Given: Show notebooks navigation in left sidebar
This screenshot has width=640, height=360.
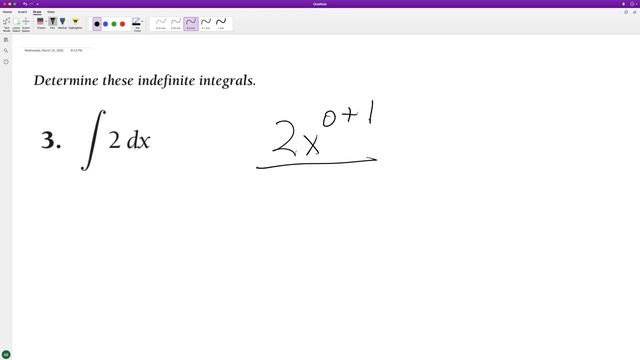Looking at the screenshot, I should coord(6,40).
